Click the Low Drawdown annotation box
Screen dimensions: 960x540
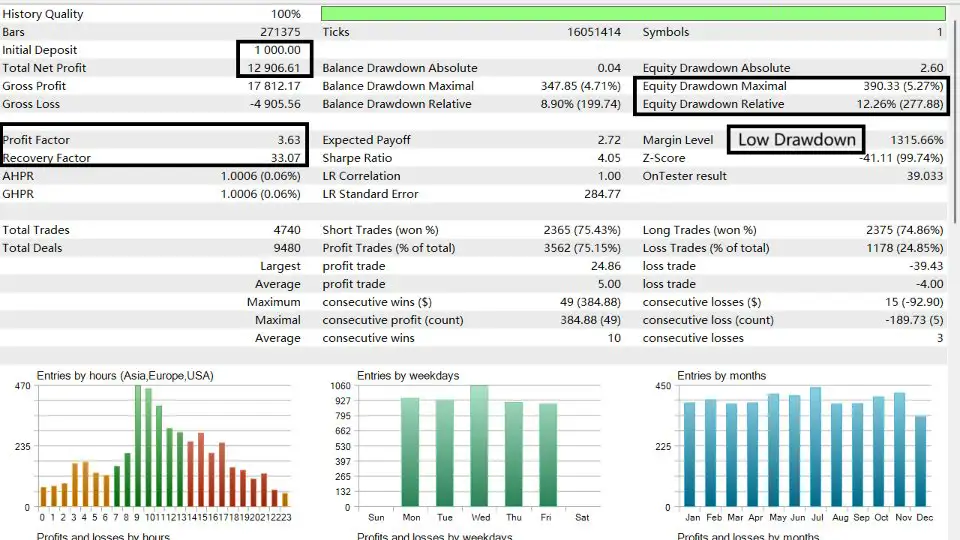click(796, 140)
